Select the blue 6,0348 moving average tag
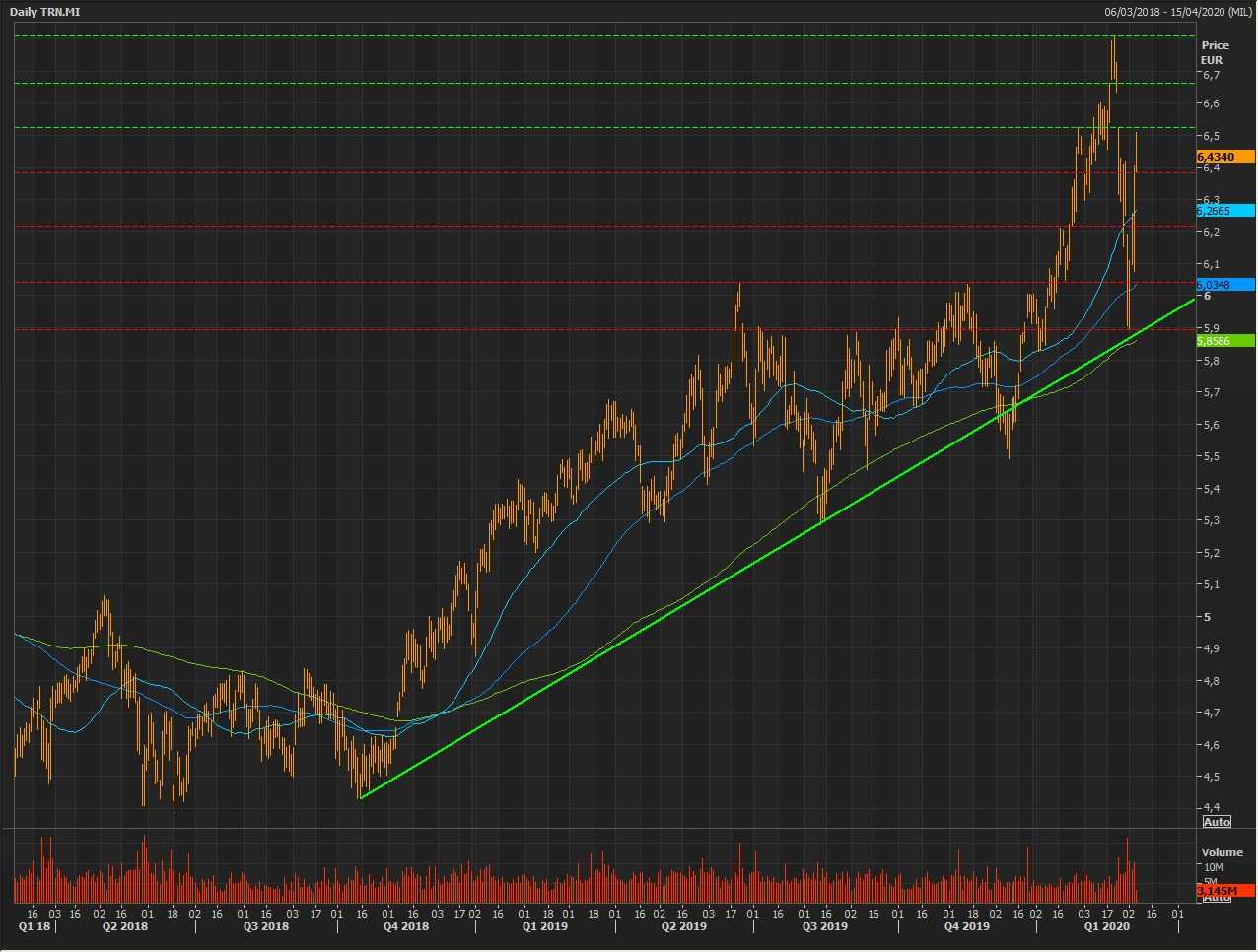This screenshot has width=1258, height=952. coord(1225,285)
